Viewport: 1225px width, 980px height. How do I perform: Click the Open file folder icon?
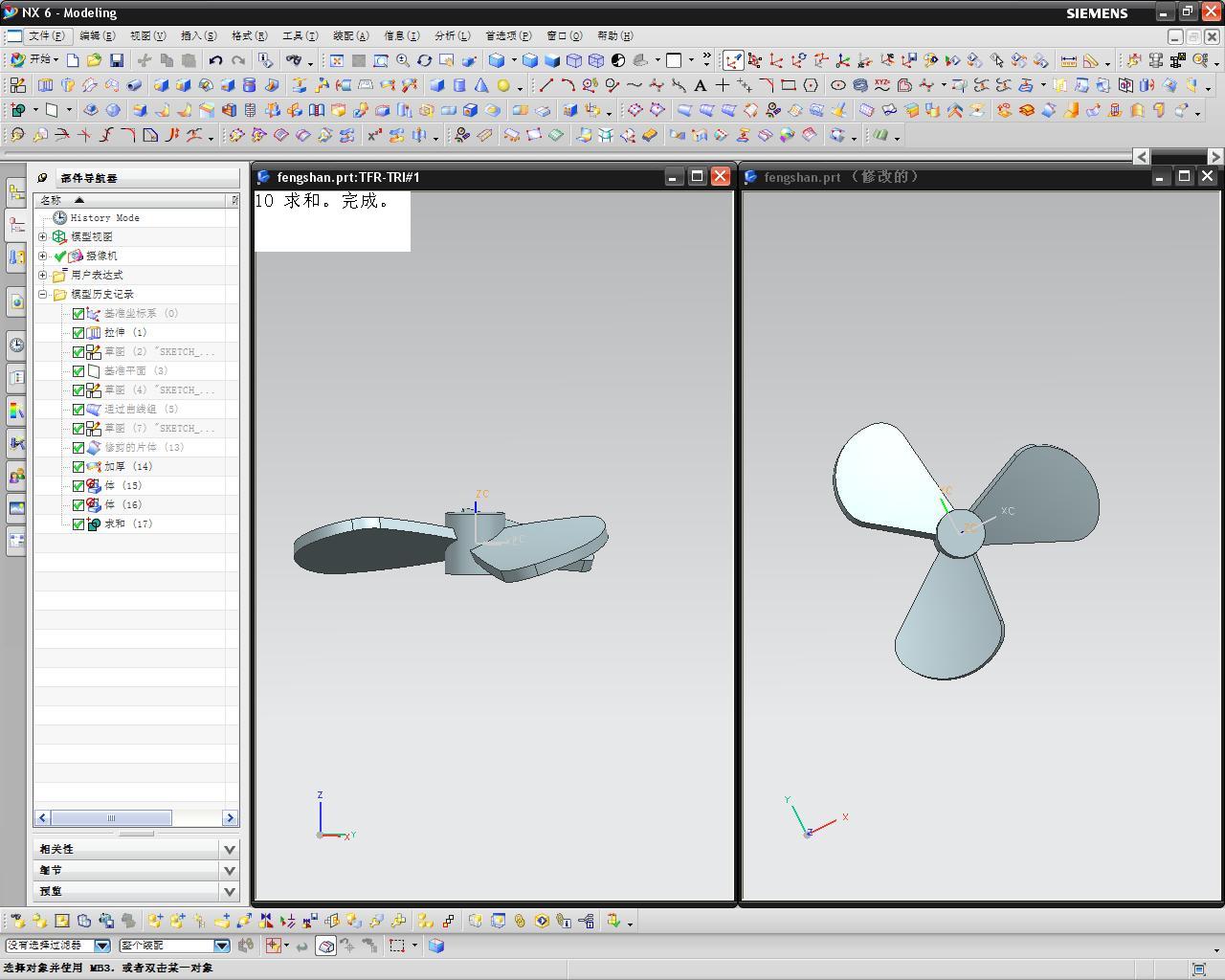tap(95, 60)
